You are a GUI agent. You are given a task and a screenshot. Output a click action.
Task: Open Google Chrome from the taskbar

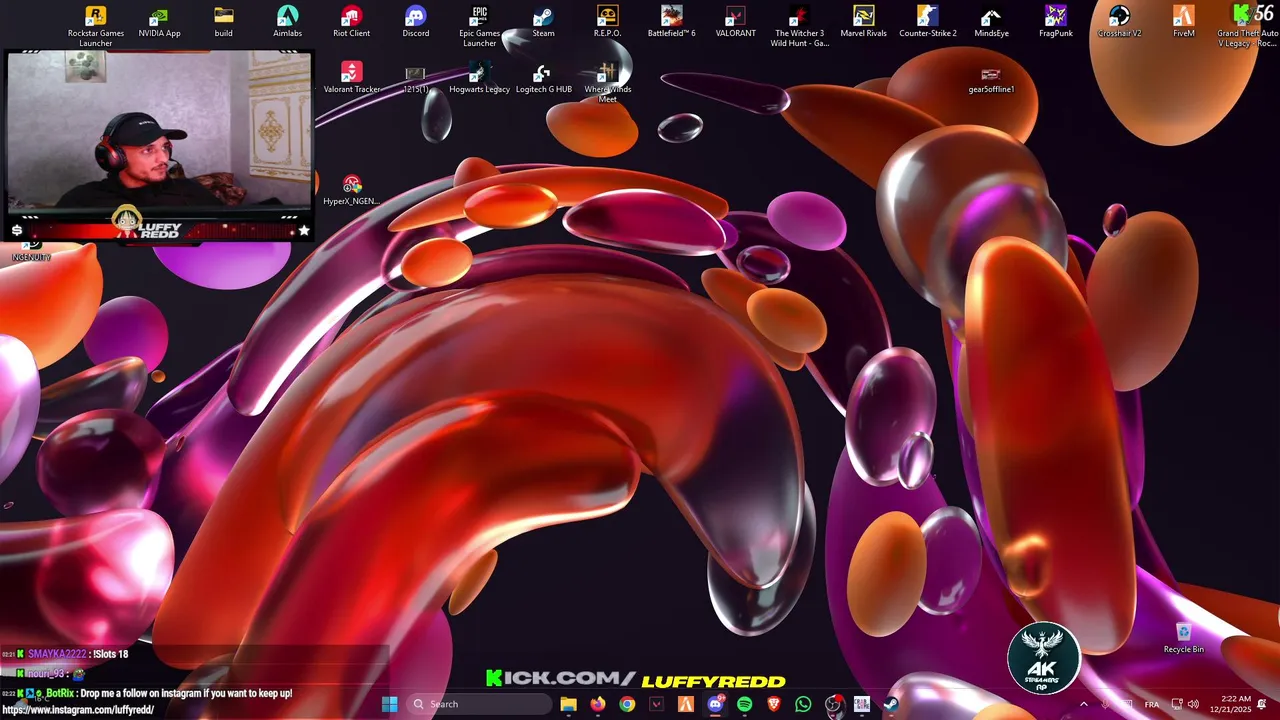[627, 704]
